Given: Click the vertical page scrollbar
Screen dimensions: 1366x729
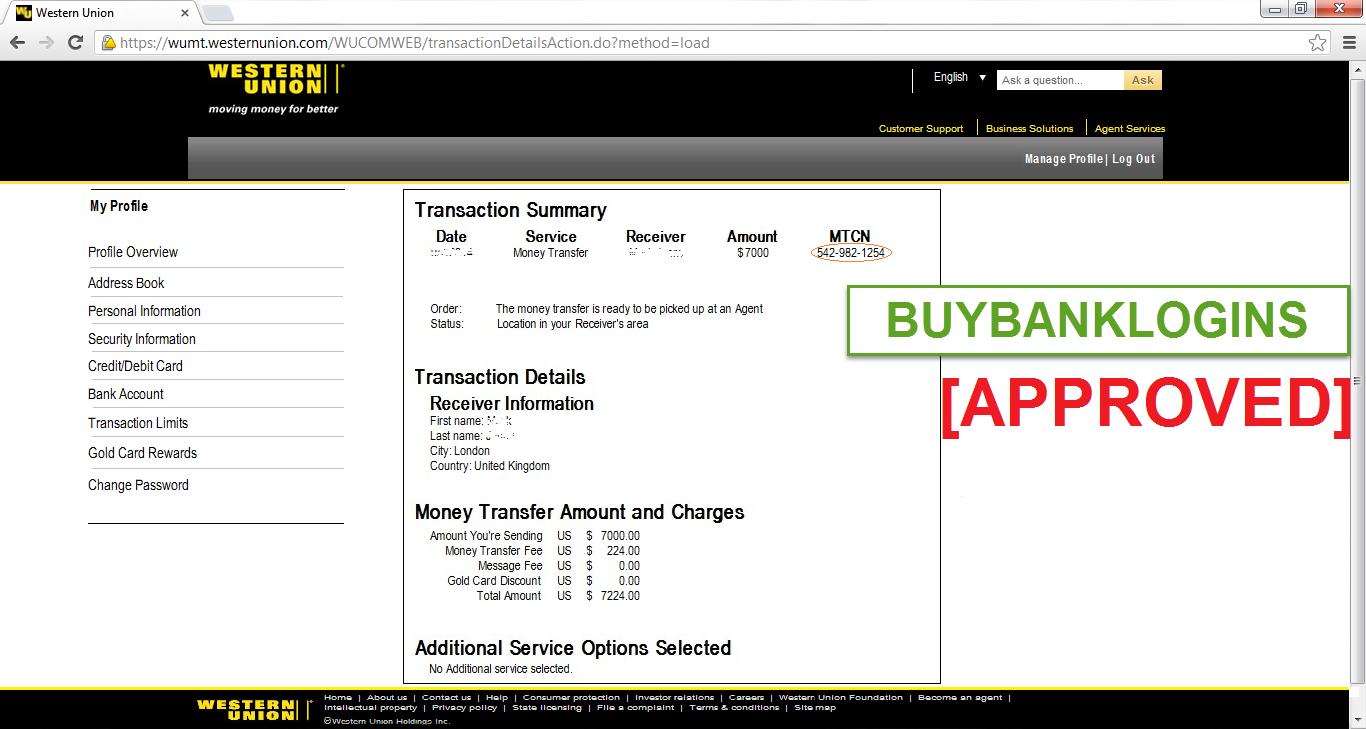Looking at the screenshot, I should coord(1357,380).
